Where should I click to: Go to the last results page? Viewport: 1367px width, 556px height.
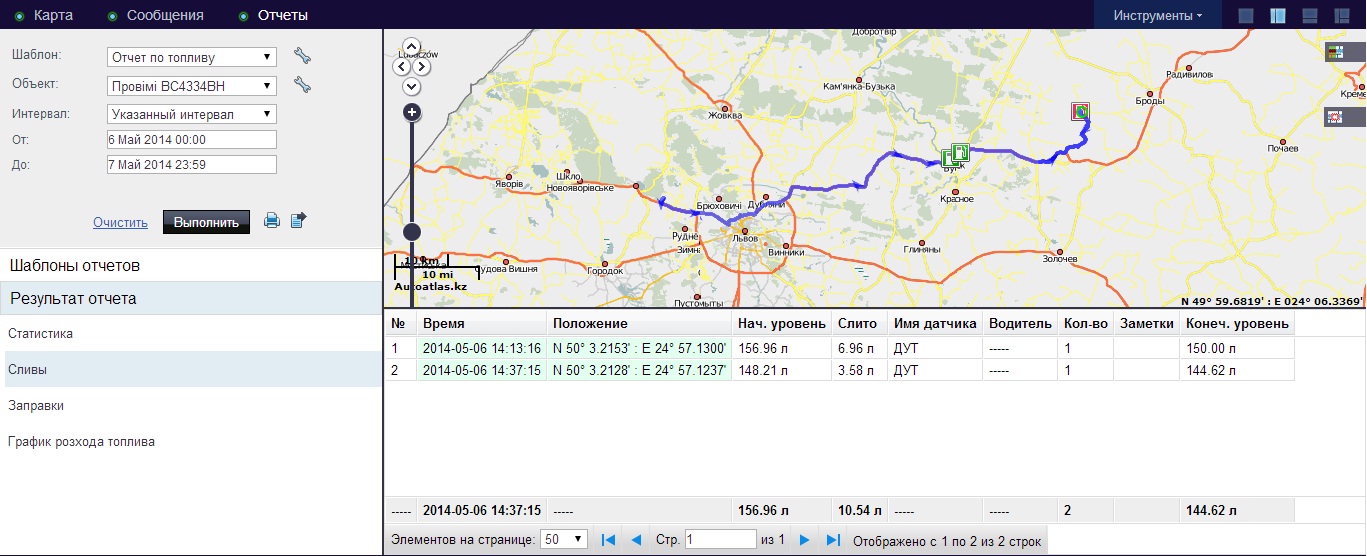click(833, 541)
